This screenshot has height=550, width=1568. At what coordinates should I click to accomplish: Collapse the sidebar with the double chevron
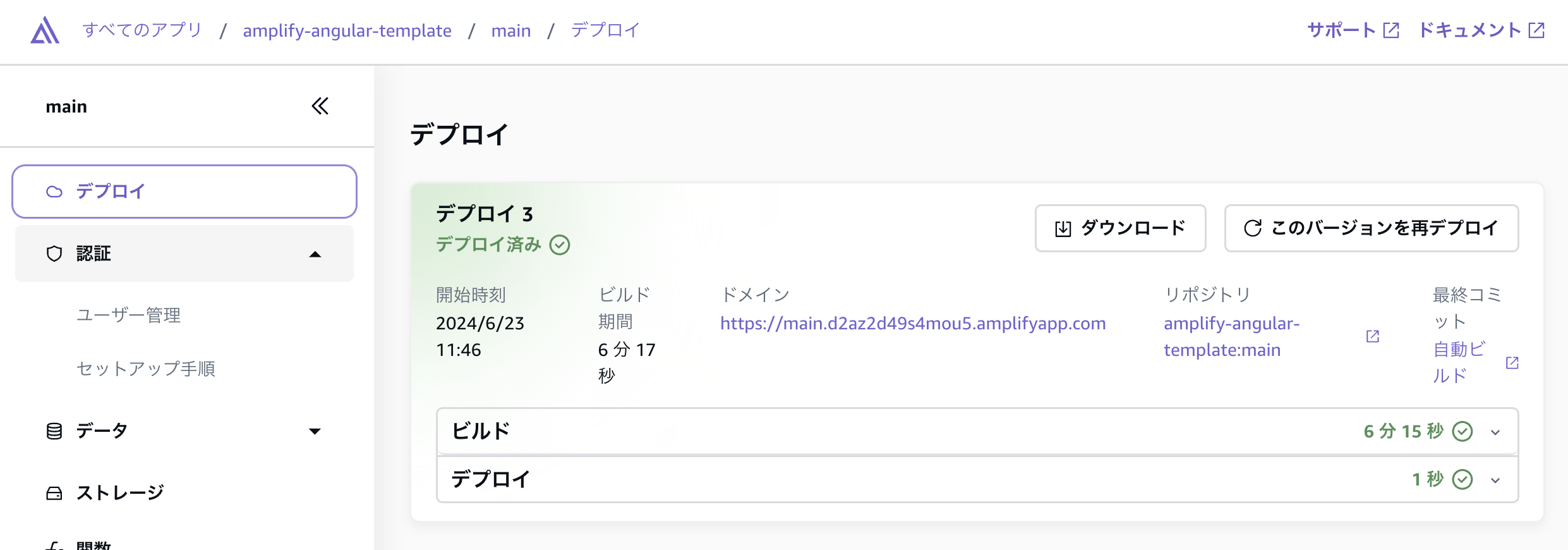[320, 106]
